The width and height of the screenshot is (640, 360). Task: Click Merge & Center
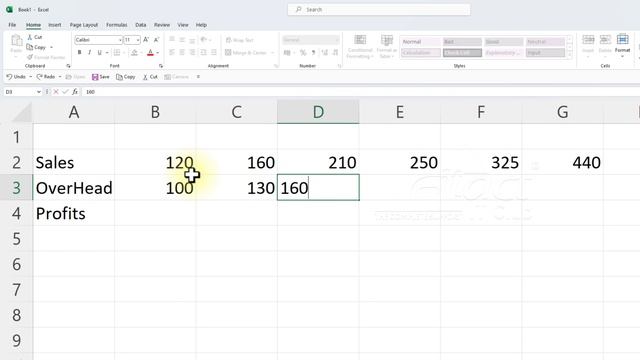point(246,53)
